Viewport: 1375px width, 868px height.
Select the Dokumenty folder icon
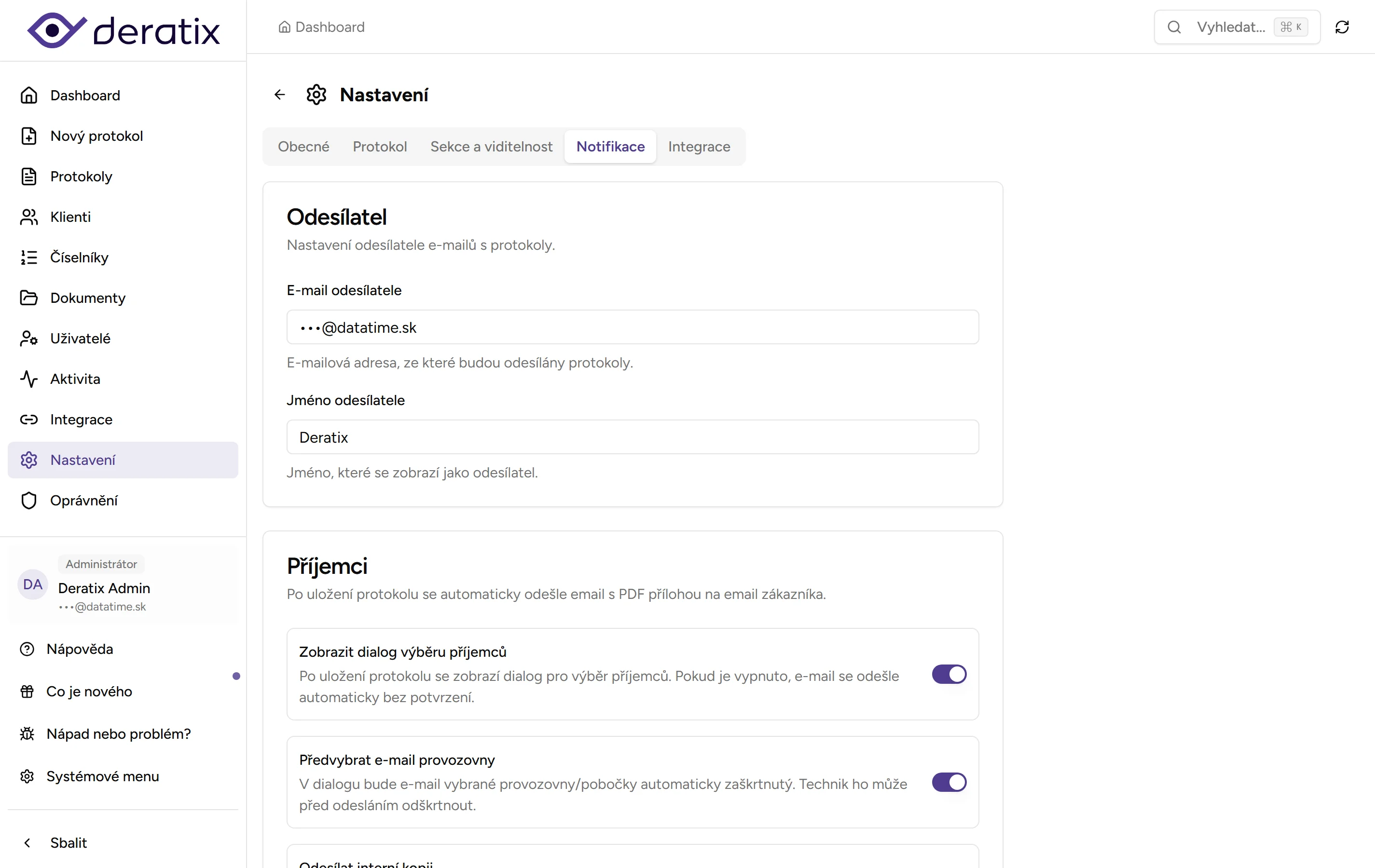[29, 298]
